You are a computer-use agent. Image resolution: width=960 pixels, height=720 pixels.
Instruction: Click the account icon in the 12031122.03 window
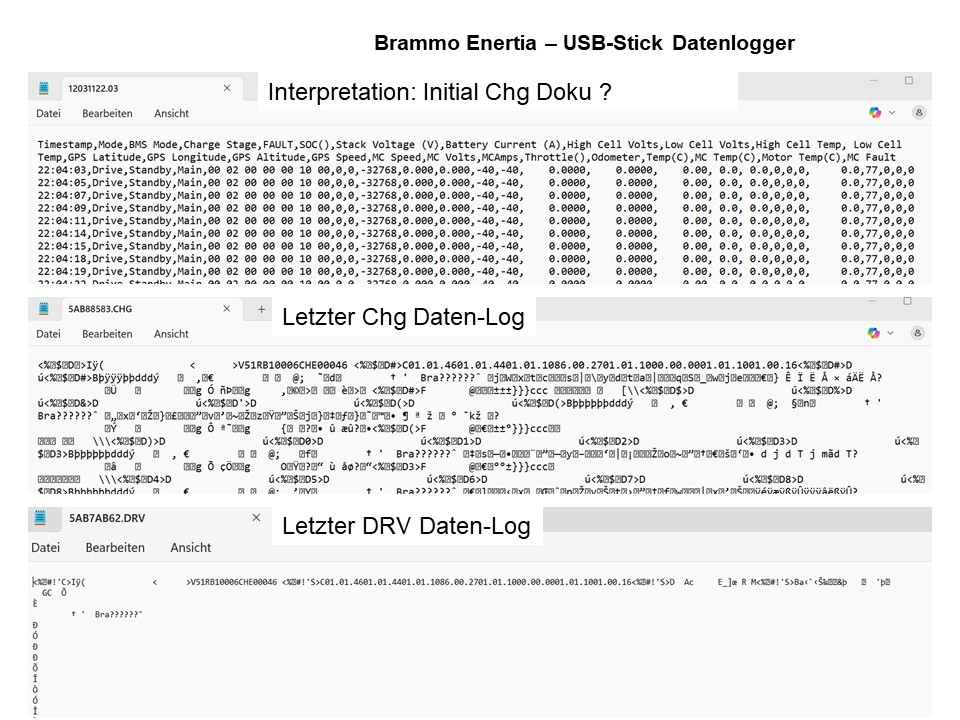click(918, 112)
